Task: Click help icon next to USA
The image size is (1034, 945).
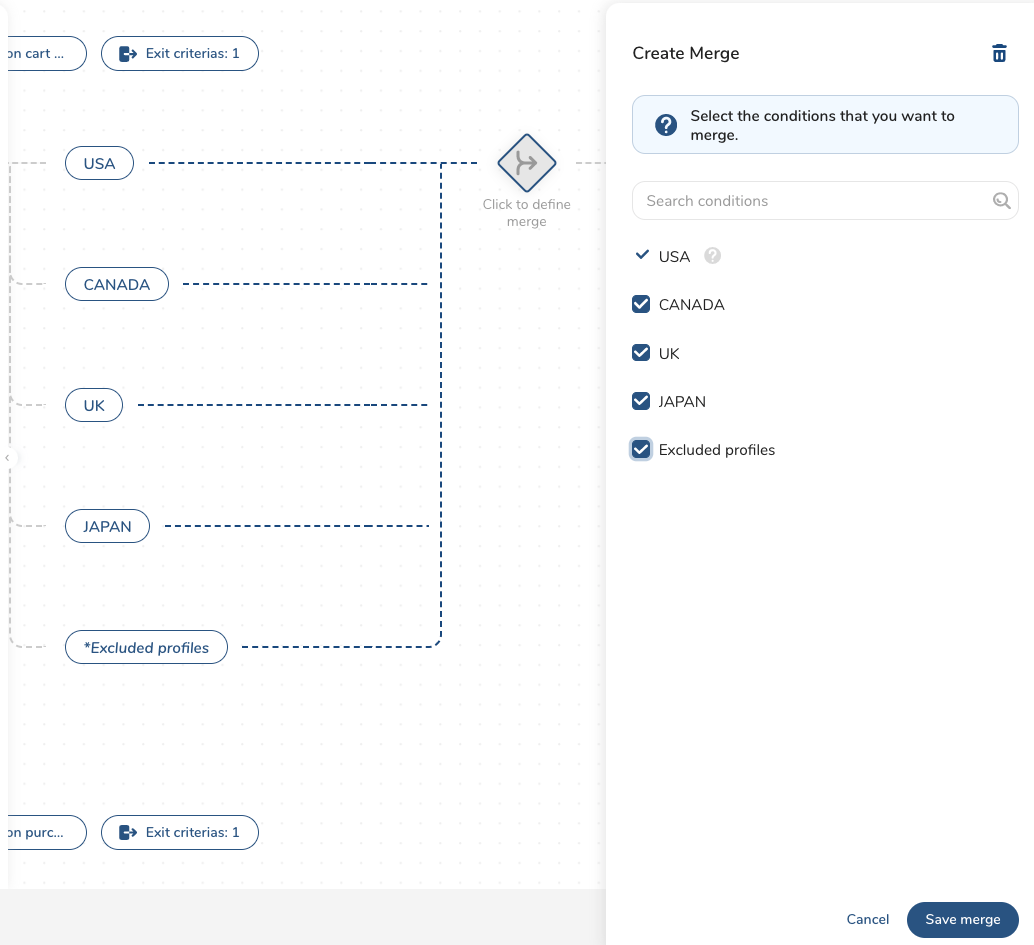Action: click(x=712, y=256)
